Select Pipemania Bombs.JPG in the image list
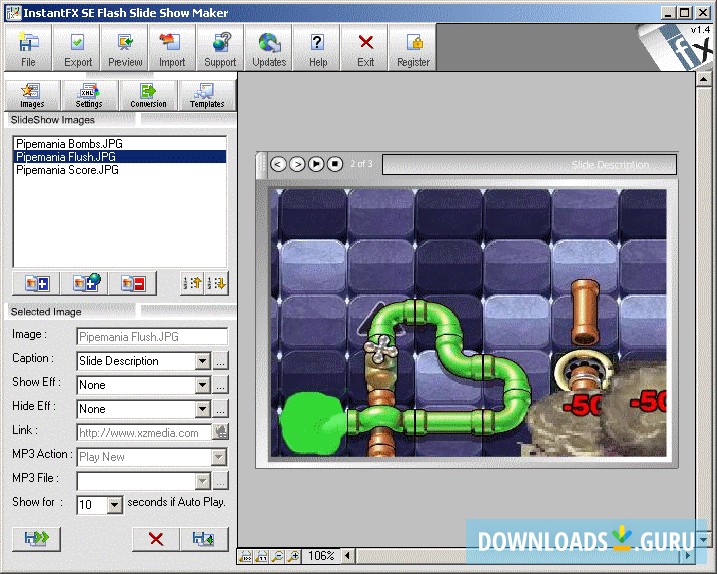 click(x=120, y=144)
